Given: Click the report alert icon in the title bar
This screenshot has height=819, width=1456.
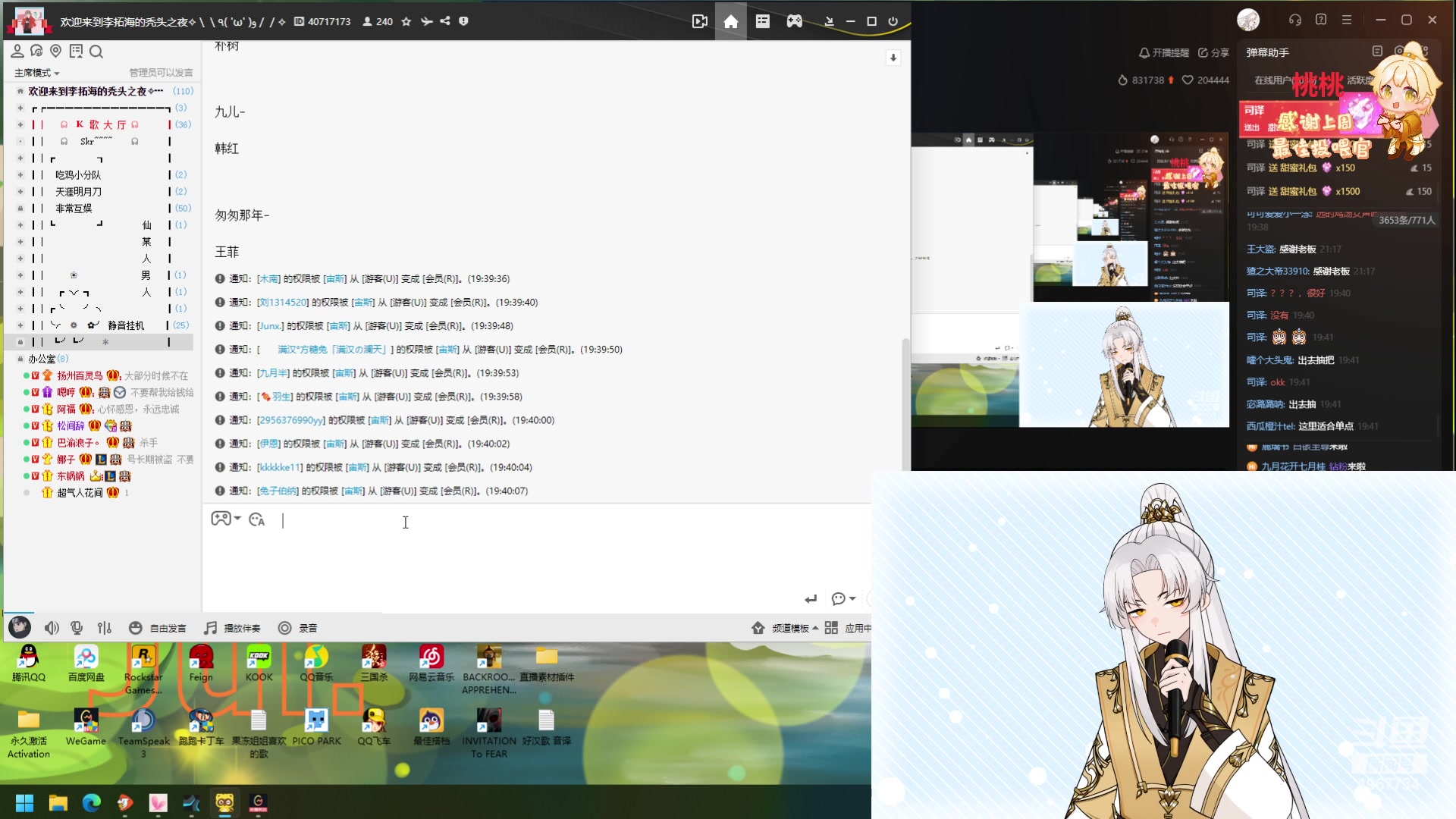Looking at the screenshot, I should point(463,21).
